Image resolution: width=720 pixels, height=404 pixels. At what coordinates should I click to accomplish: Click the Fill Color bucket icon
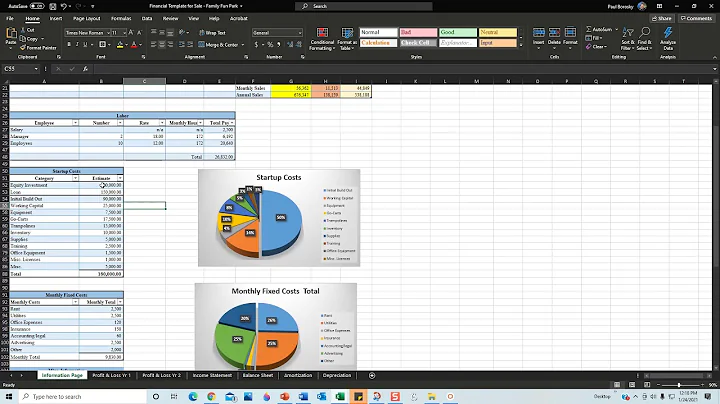pos(120,45)
